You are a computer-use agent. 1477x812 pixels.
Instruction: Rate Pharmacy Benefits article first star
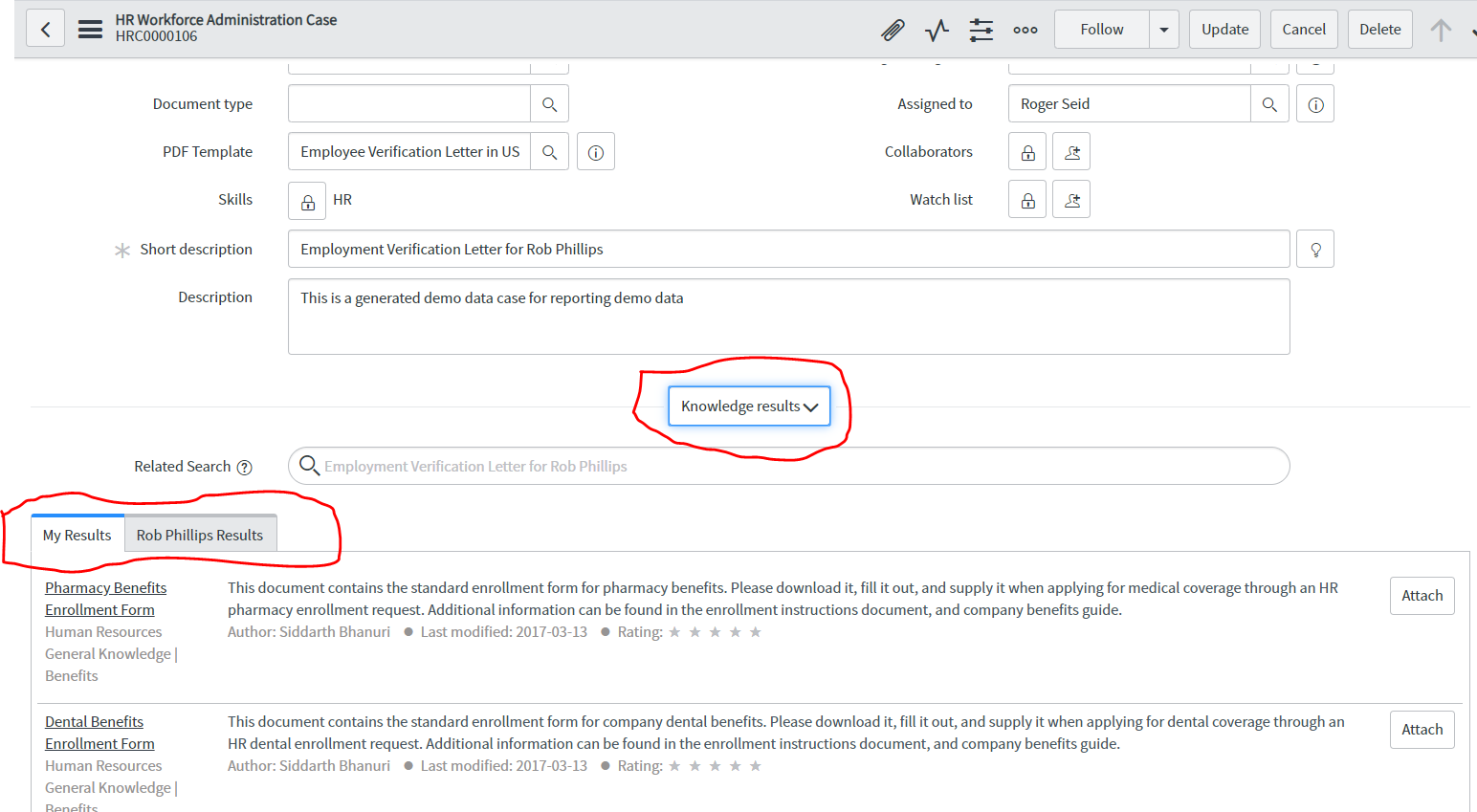tap(675, 632)
